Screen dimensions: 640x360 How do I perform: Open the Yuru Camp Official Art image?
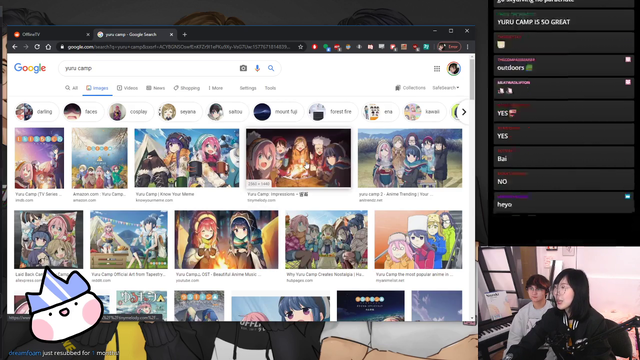tap(129, 240)
